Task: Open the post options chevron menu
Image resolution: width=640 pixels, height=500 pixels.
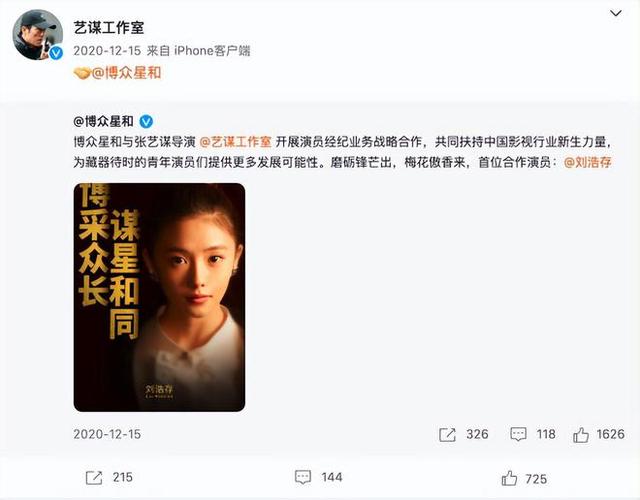Action: [x=616, y=13]
